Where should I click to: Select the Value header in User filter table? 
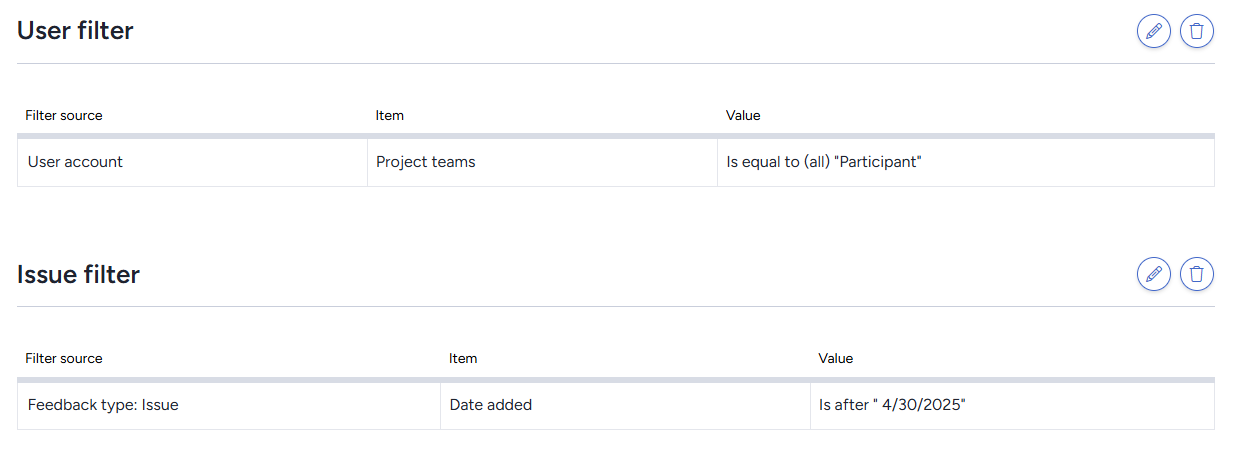[743, 115]
